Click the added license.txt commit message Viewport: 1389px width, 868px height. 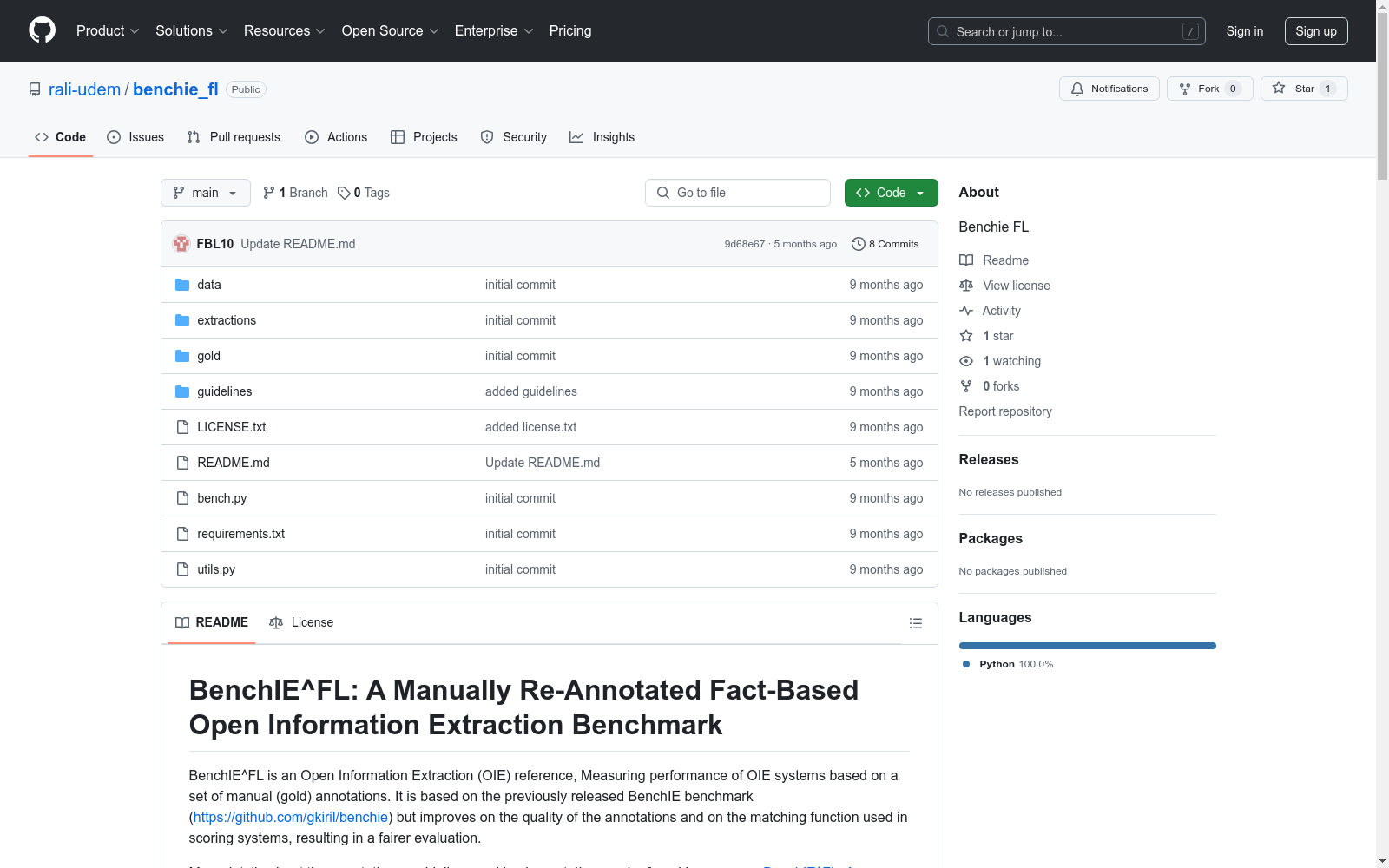pyautogui.click(x=531, y=427)
